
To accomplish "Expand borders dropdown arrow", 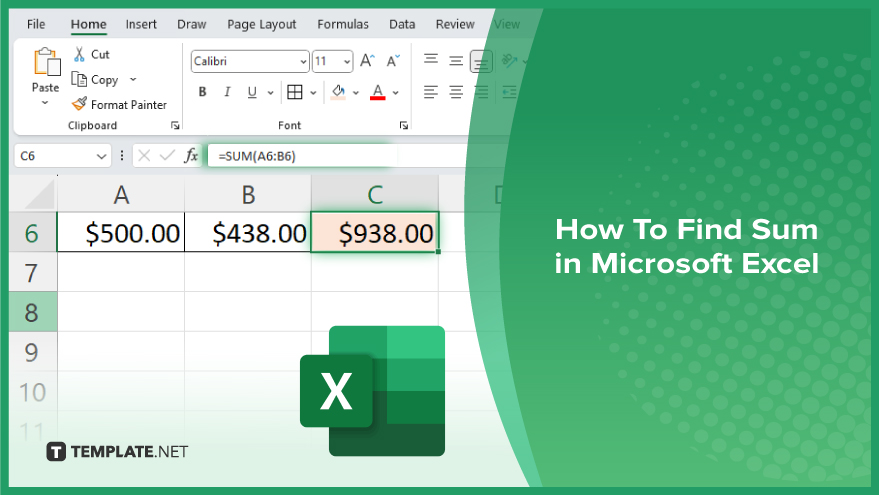I will [x=313, y=92].
